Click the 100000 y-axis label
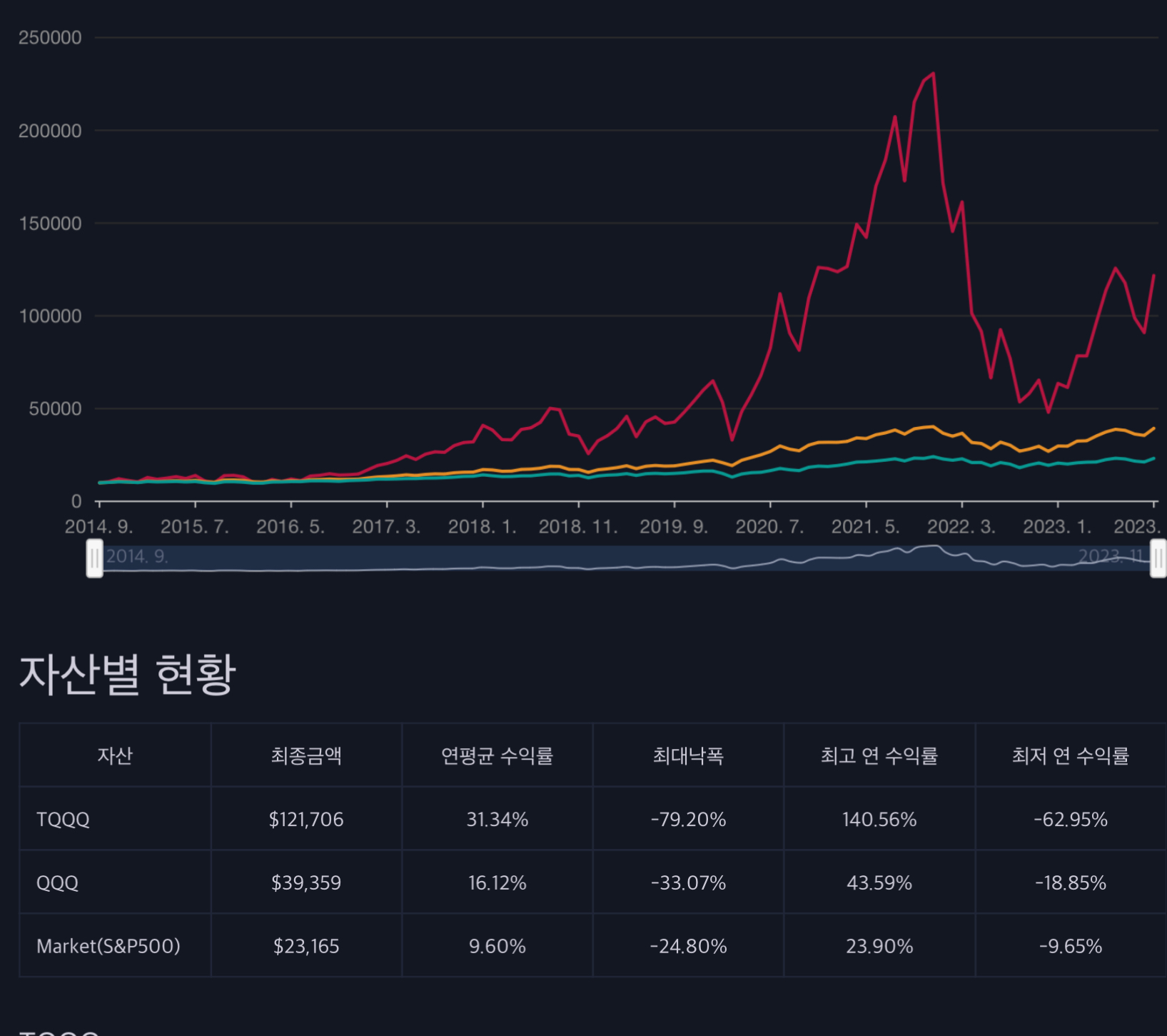Image resolution: width=1167 pixels, height=1036 pixels. 50,316
